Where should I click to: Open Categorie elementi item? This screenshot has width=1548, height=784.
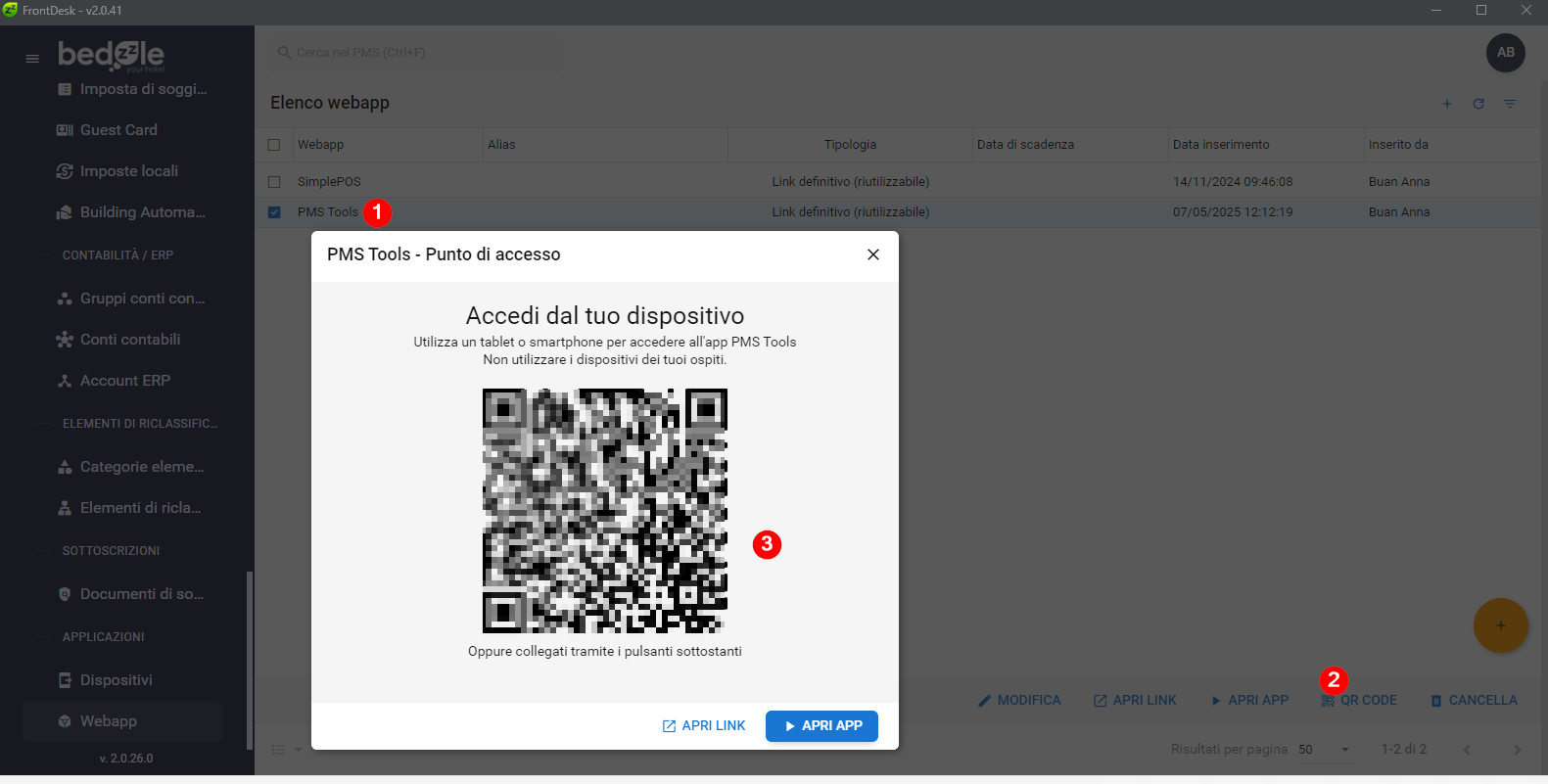point(132,467)
